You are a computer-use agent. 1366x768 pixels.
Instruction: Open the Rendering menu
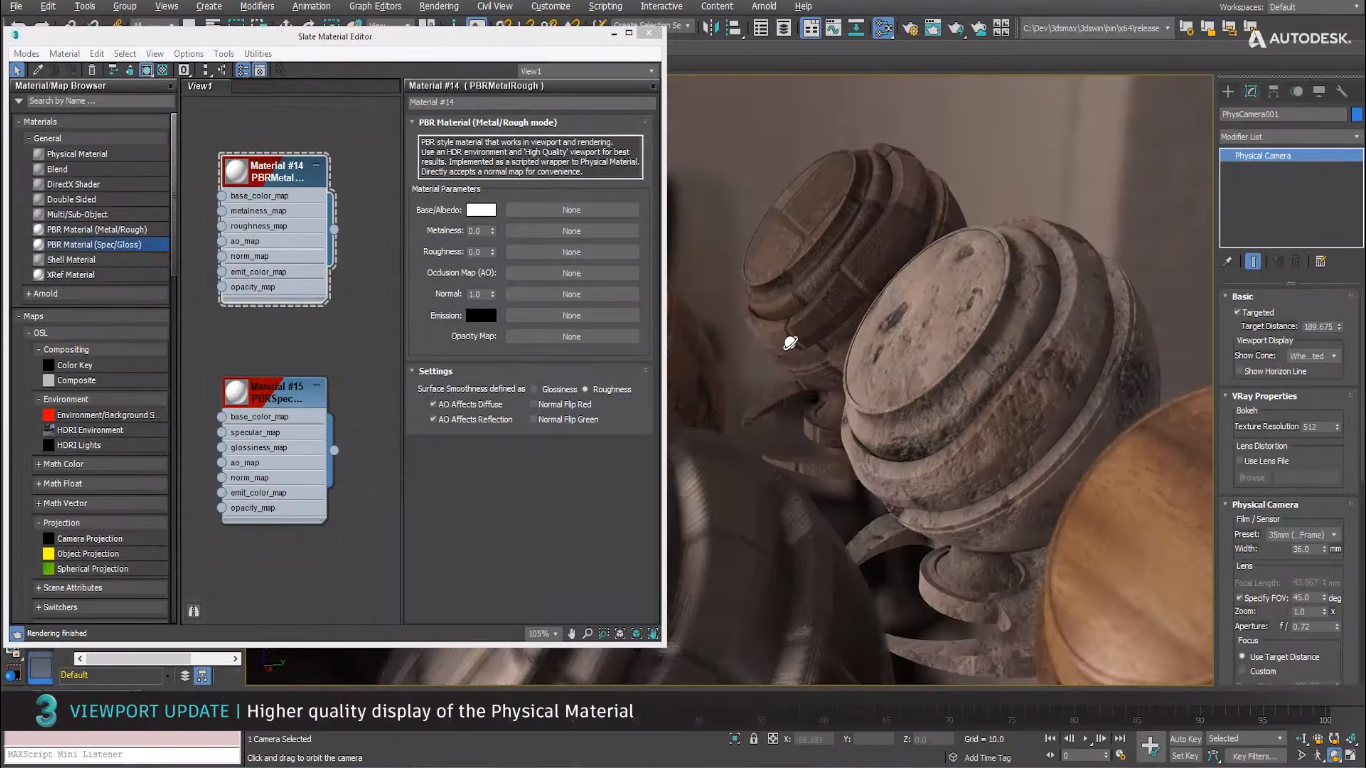438,6
